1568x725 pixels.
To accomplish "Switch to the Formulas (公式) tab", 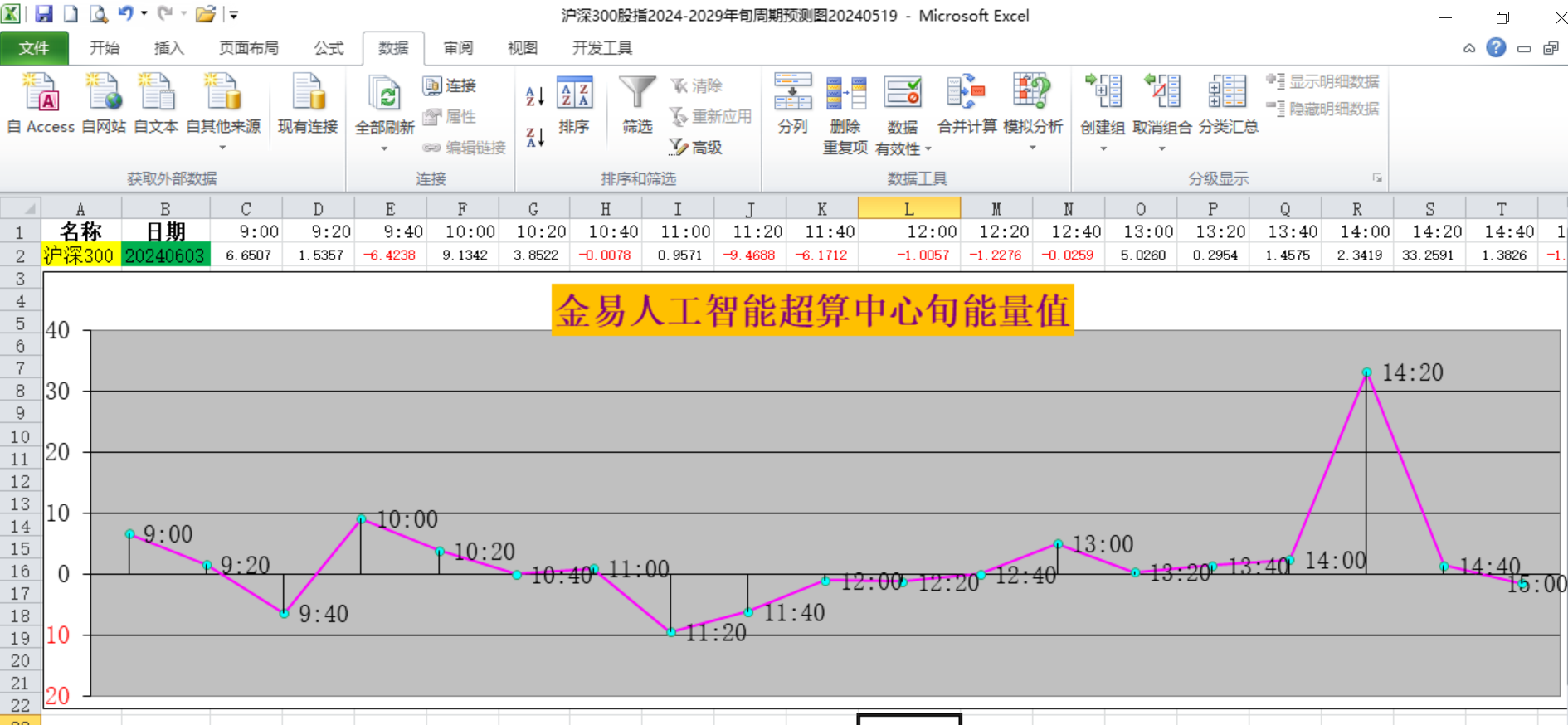I will point(329,48).
